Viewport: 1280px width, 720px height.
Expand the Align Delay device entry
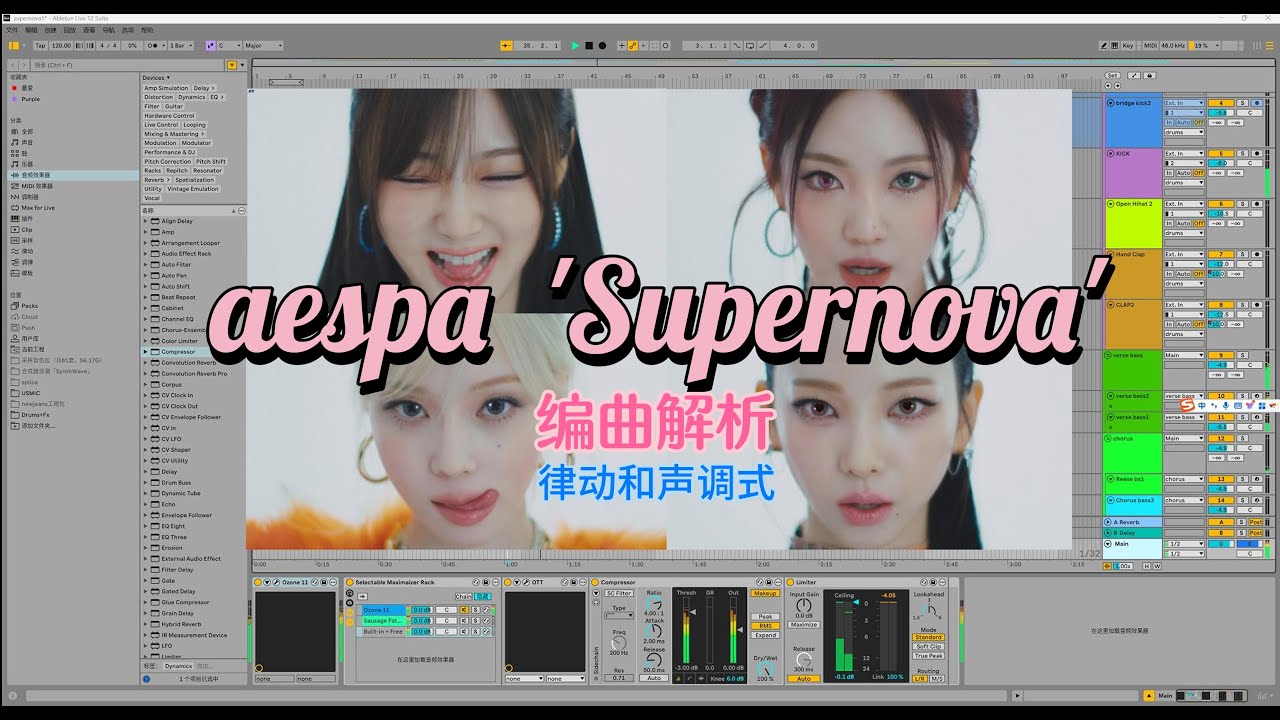145,221
